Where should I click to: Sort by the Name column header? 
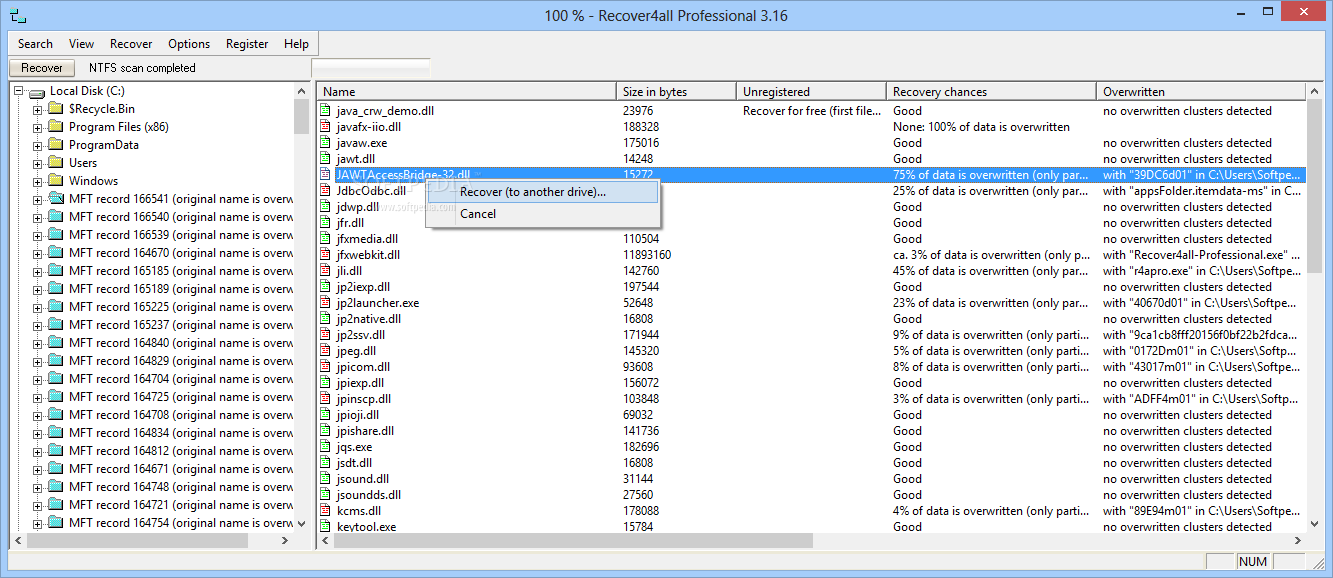466,92
